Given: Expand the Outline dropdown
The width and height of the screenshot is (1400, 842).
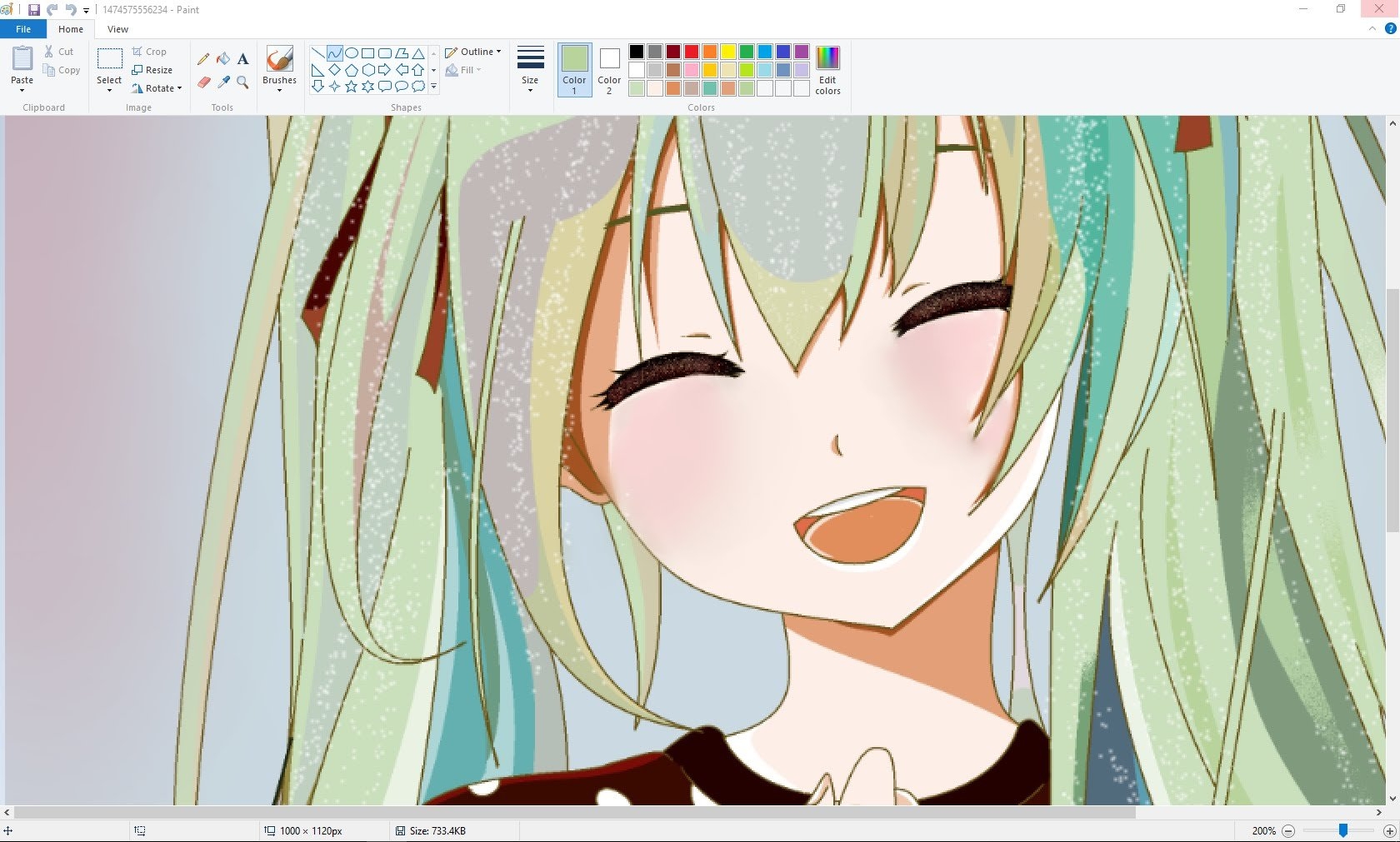Looking at the screenshot, I should (472, 52).
